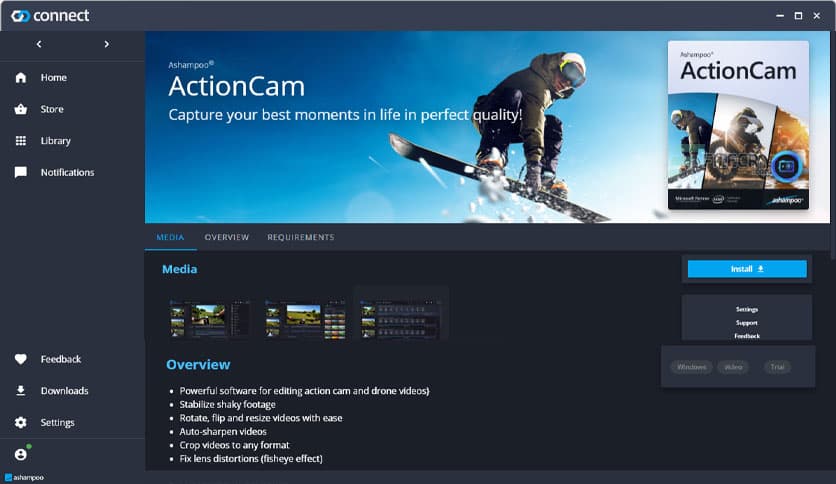Go forward with the right arrow

(x=107, y=44)
